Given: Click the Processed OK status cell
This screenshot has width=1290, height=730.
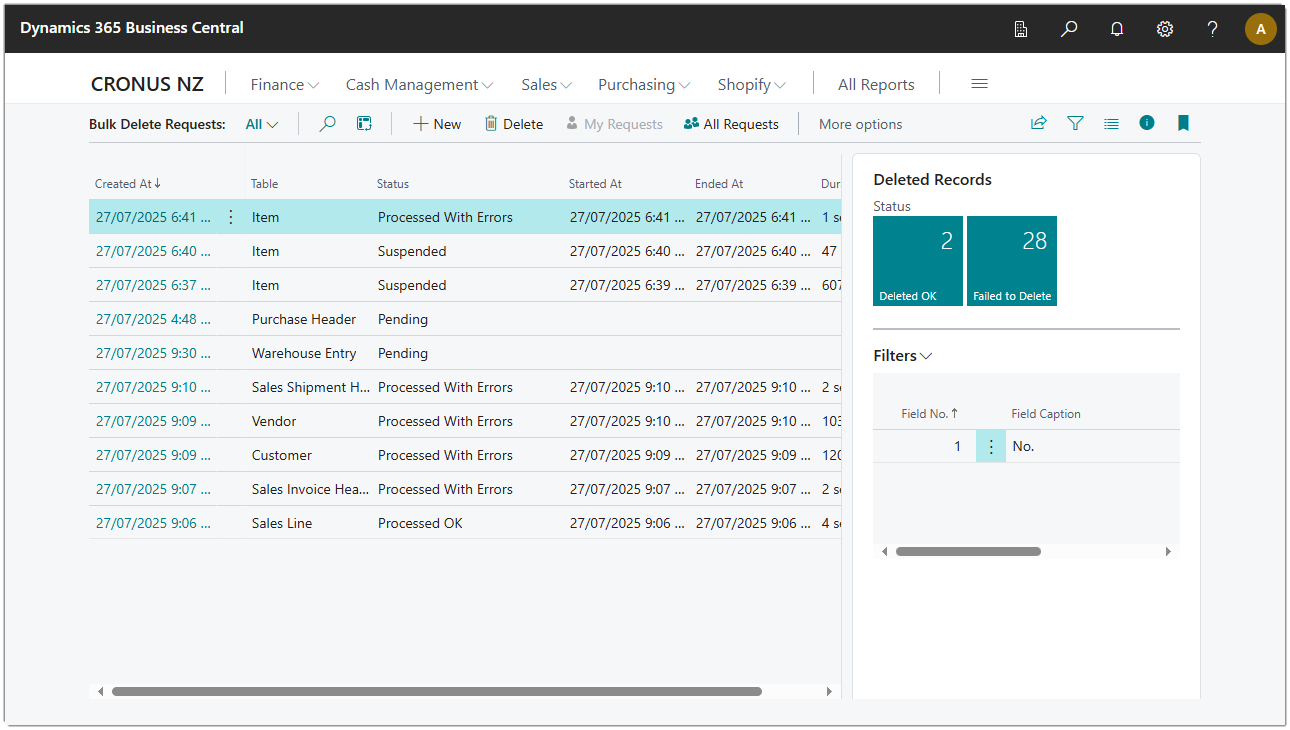Looking at the screenshot, I should 420,523.
